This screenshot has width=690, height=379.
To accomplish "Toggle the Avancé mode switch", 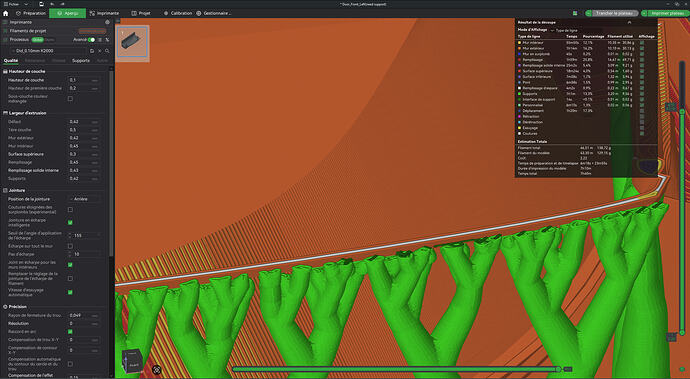I will tap(92, 40).
